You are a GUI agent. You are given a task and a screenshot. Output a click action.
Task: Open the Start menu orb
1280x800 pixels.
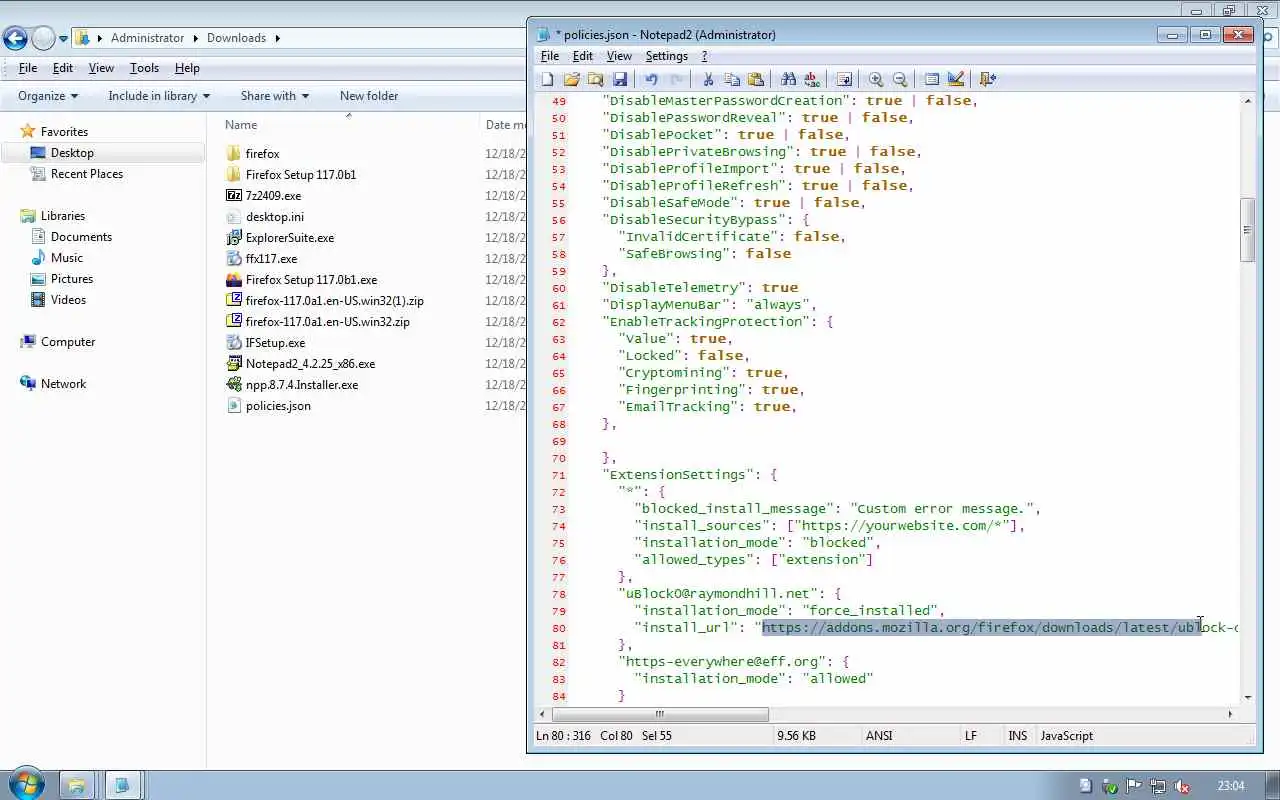(26, 784)
